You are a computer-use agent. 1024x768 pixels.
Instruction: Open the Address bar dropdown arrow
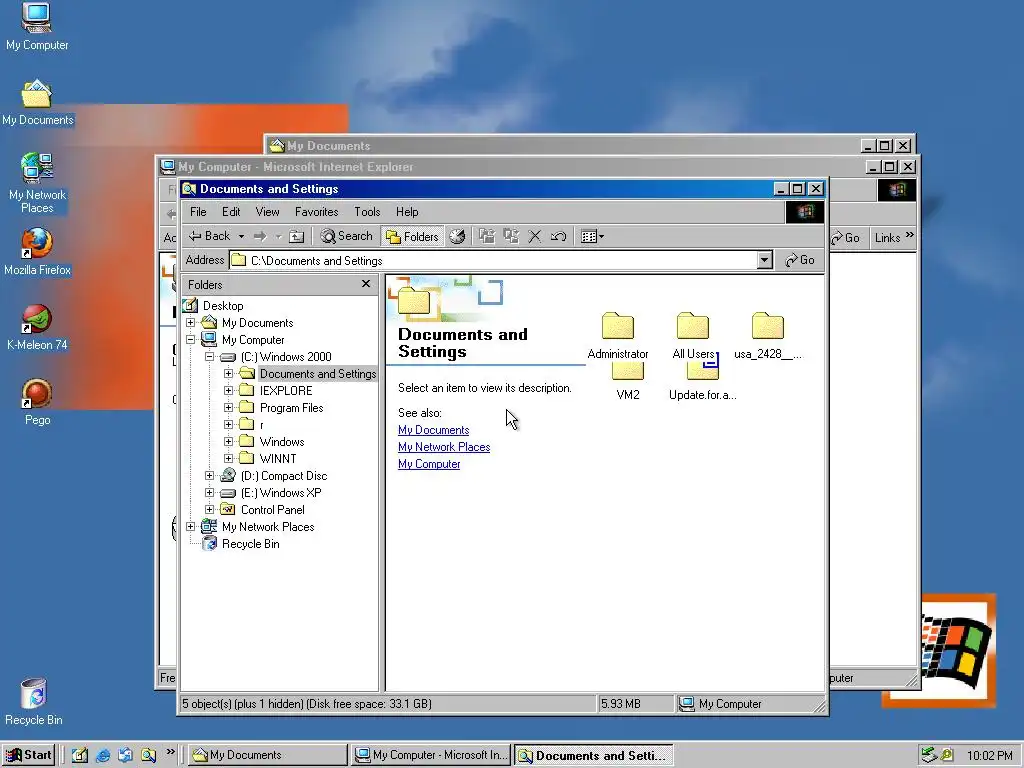point(765,261)
